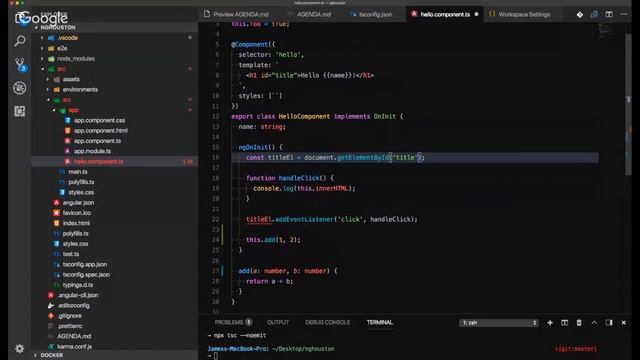Expand the assets folder
Screen dimensions: 640x360
coord(71,79)
